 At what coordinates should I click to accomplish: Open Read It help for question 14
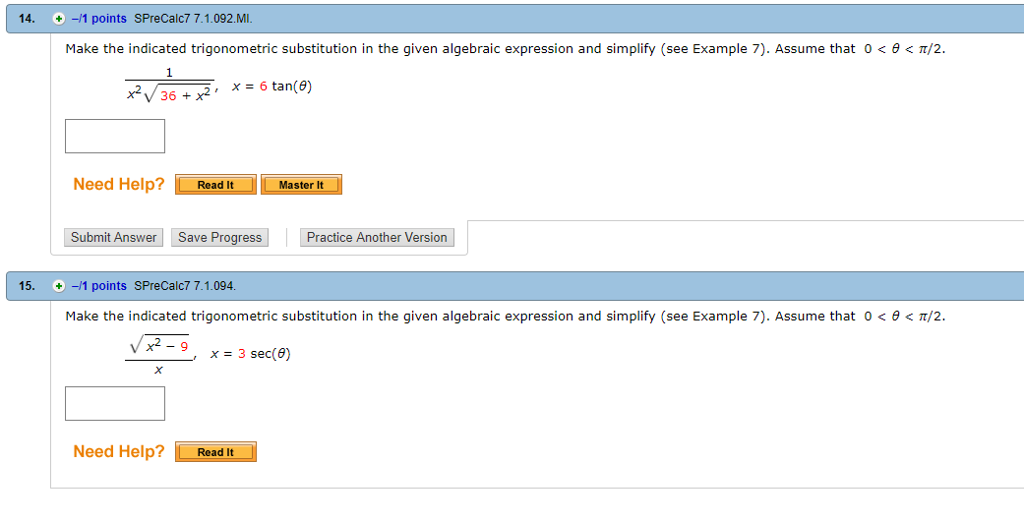(x=216, y=185)
